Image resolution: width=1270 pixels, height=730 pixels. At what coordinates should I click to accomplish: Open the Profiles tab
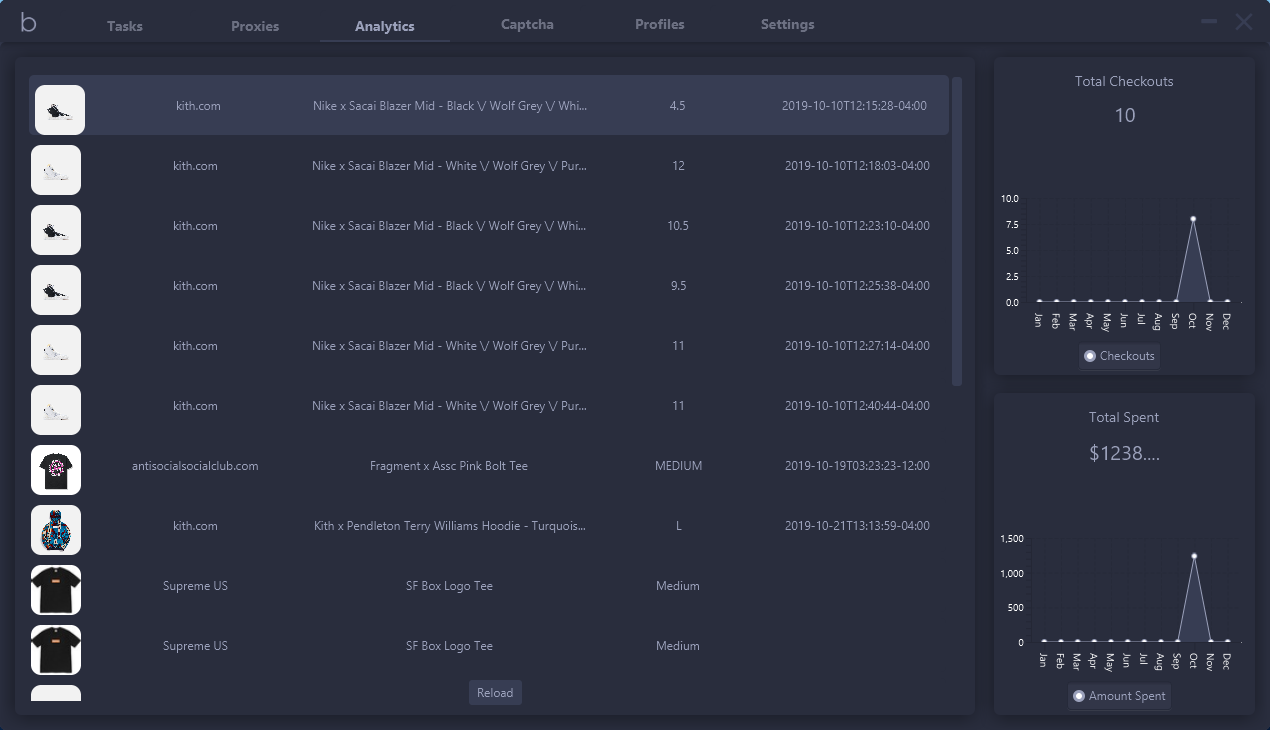click(660, 24)
